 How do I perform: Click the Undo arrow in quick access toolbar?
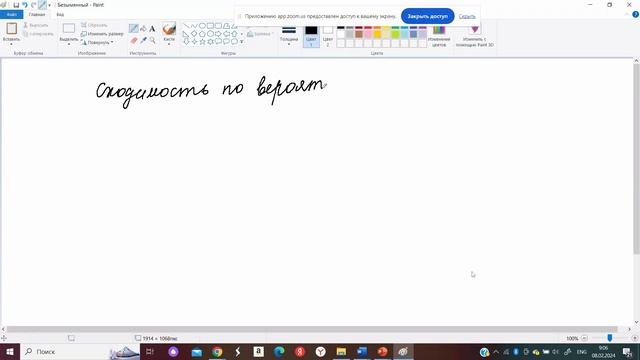(25, 5)
